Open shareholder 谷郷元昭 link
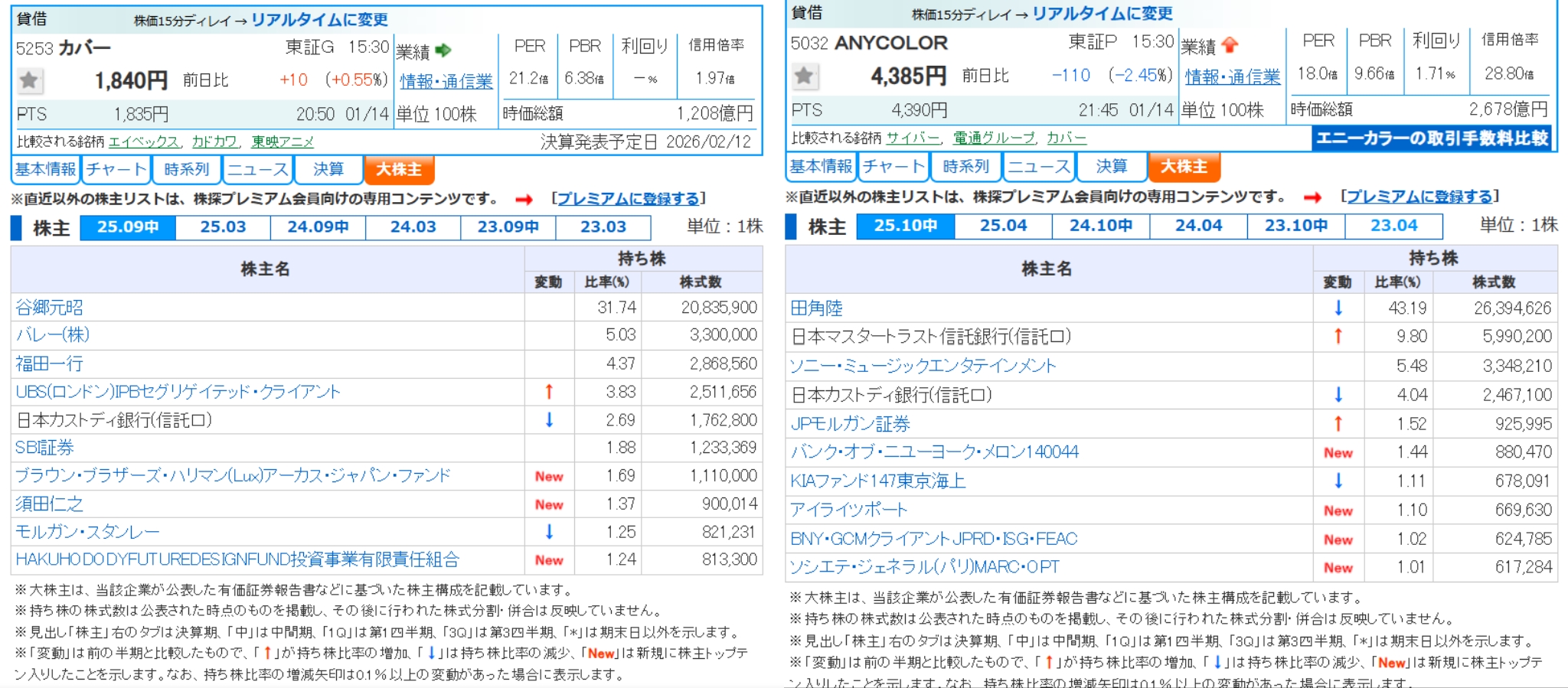Viewport: 1568px width, 688px height. tap(50, 308)
